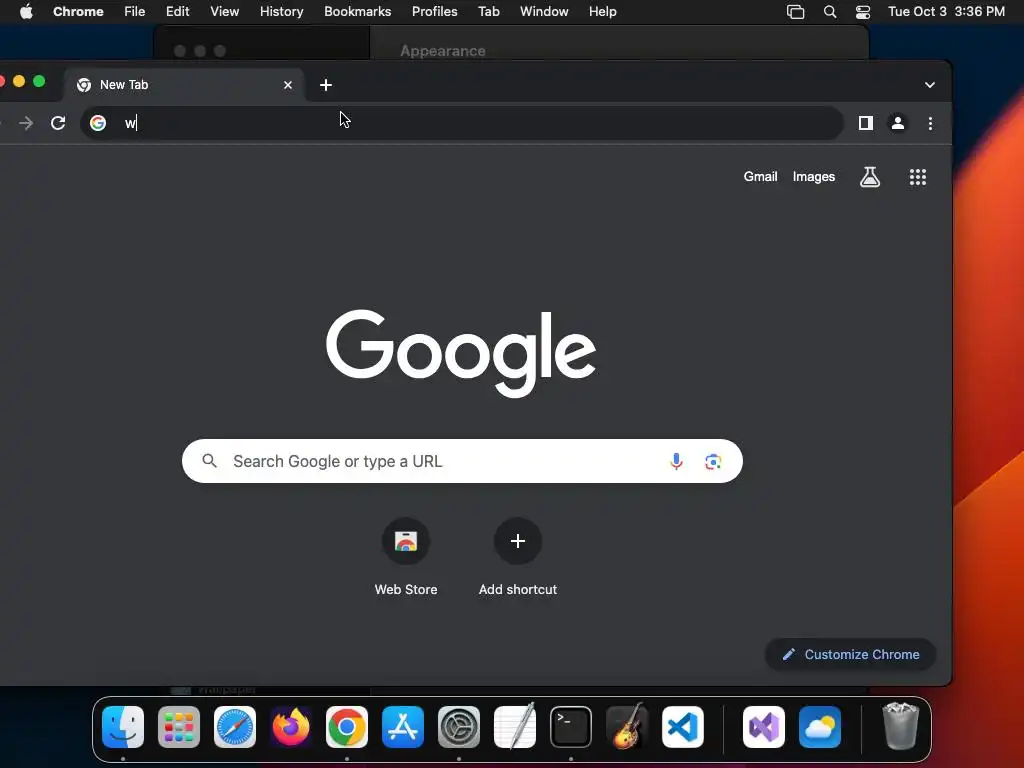Viewport: 1024px width, 768px height.
Task: Open Search Labs flask icon
Action: point(870,177)
